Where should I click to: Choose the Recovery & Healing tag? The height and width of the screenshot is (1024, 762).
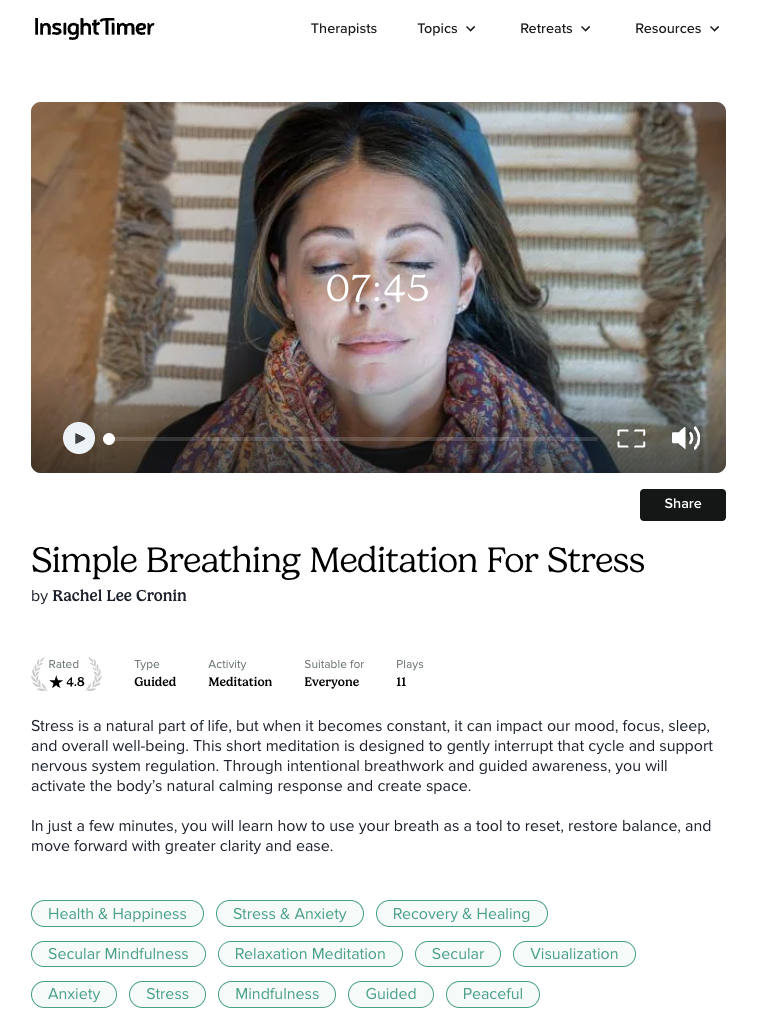click(x=462, y=914)
